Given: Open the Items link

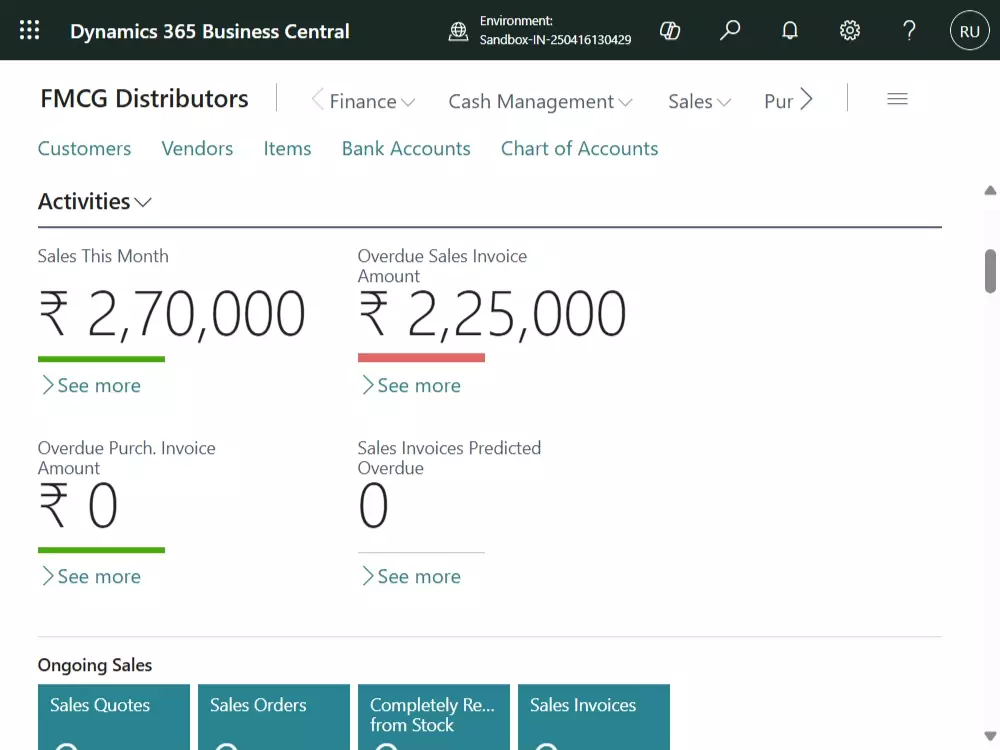Looking at the screenshot, I should [x=287, y=148].
